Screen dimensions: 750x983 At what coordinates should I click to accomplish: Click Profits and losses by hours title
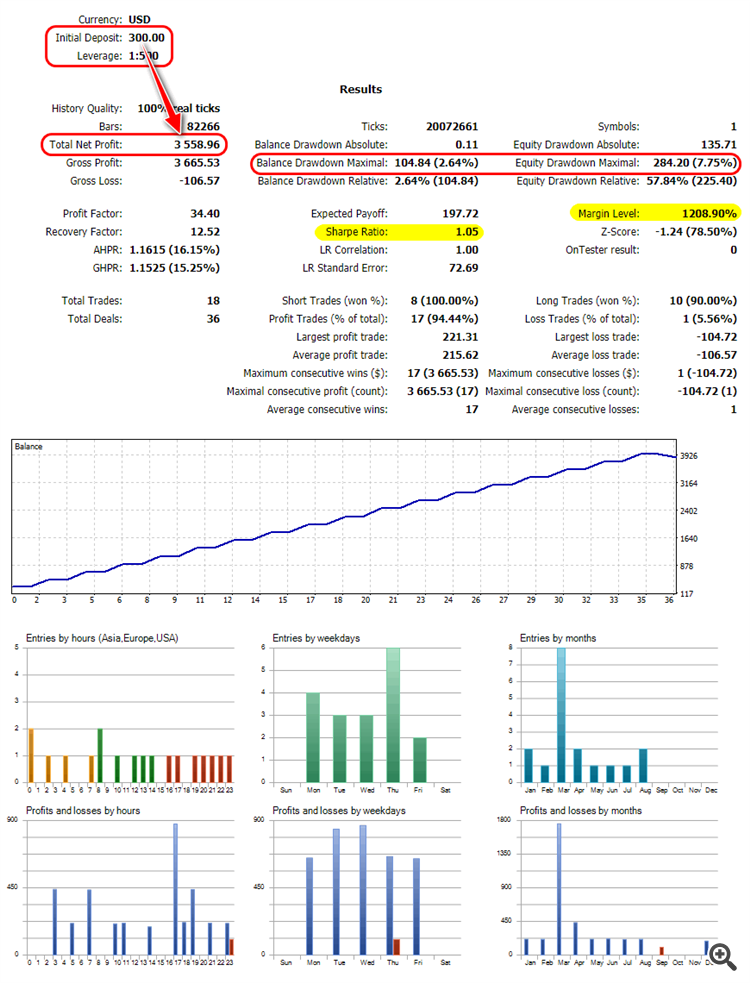point(83,811)
